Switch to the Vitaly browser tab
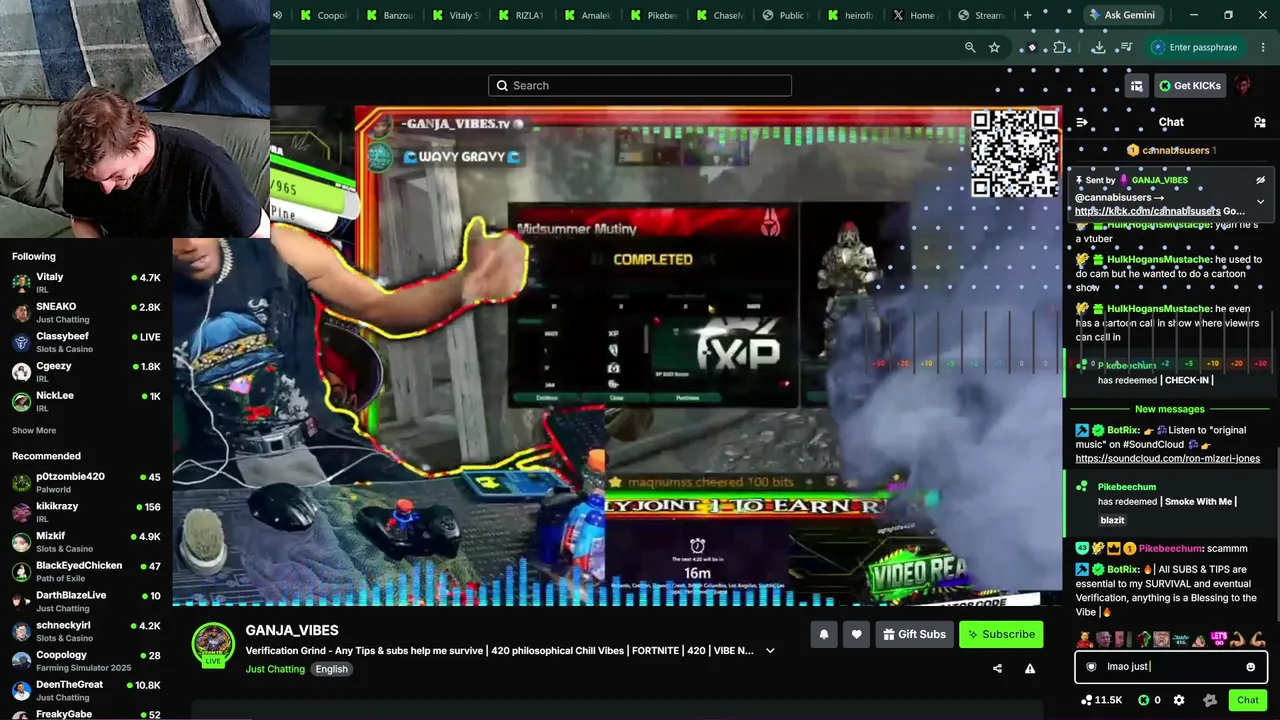 click(x=456, y=15)
